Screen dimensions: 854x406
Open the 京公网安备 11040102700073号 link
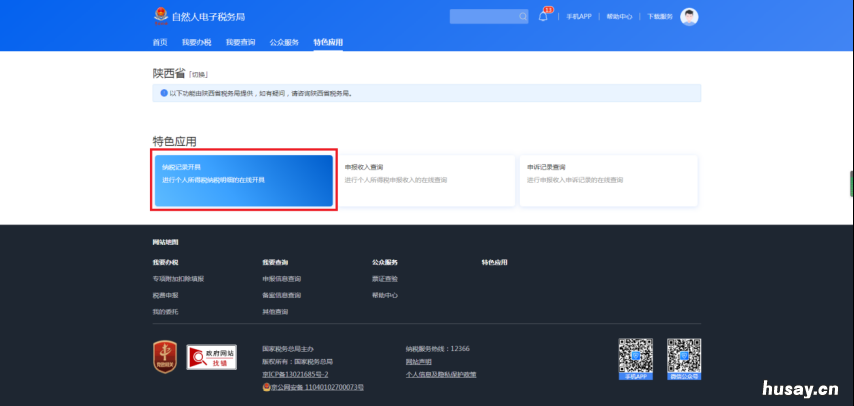(317, 387)
